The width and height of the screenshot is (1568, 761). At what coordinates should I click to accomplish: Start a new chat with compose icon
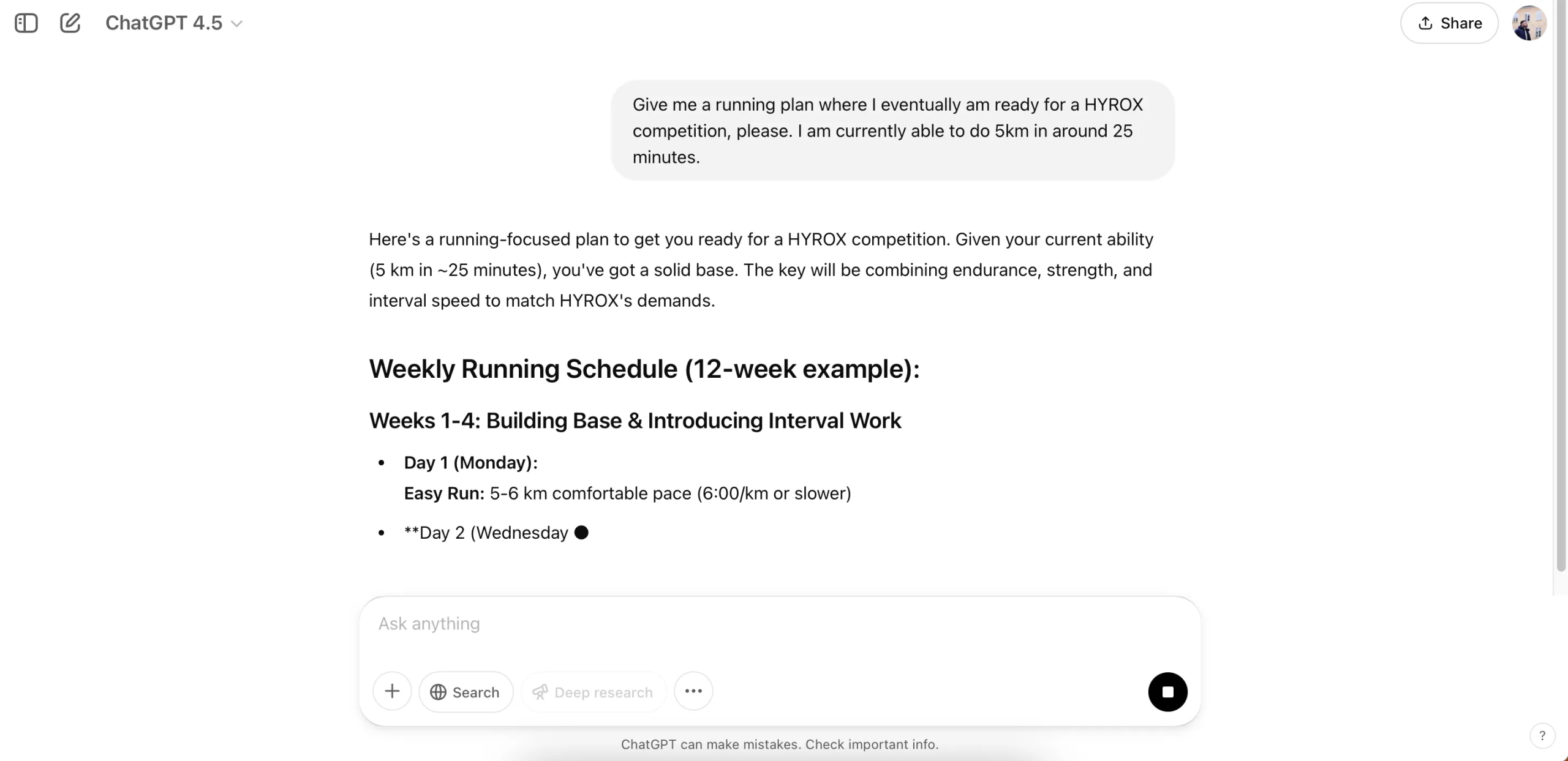tap(71, 23)
